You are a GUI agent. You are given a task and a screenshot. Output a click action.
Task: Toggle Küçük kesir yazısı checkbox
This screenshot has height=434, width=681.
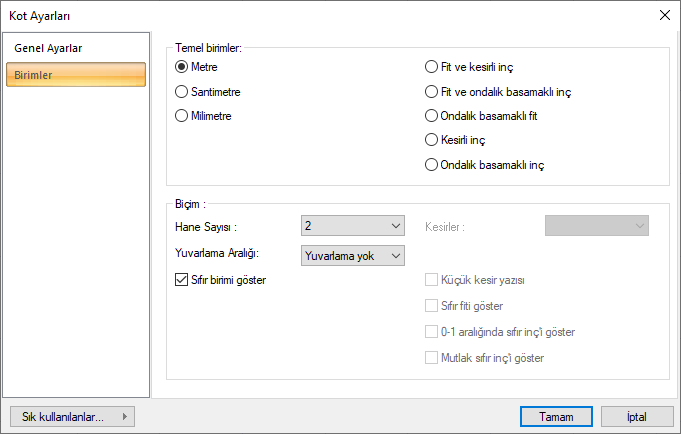432,280
